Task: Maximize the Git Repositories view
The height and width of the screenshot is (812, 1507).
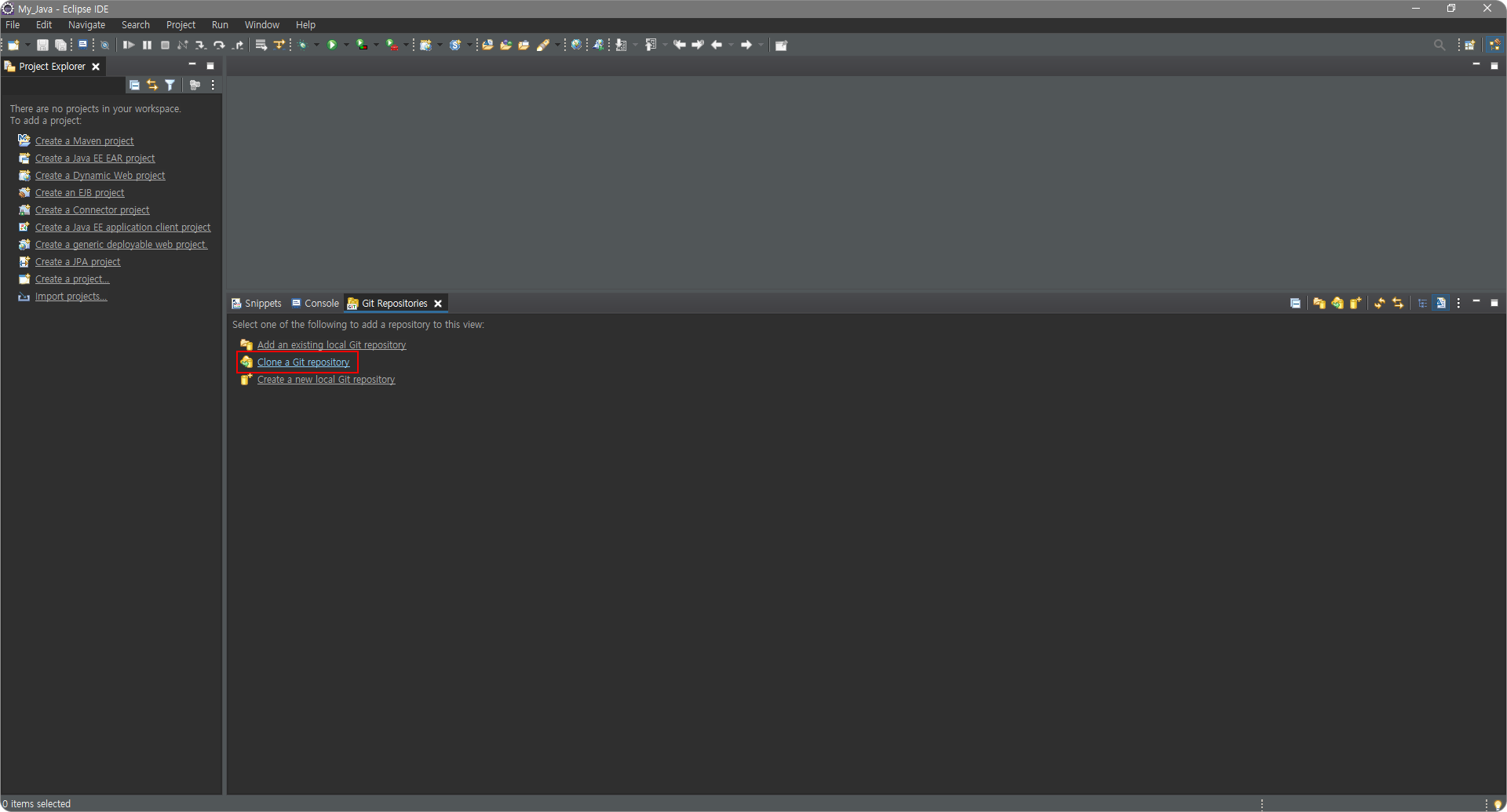Action: pyautogui.click(x=1494, y=302)
